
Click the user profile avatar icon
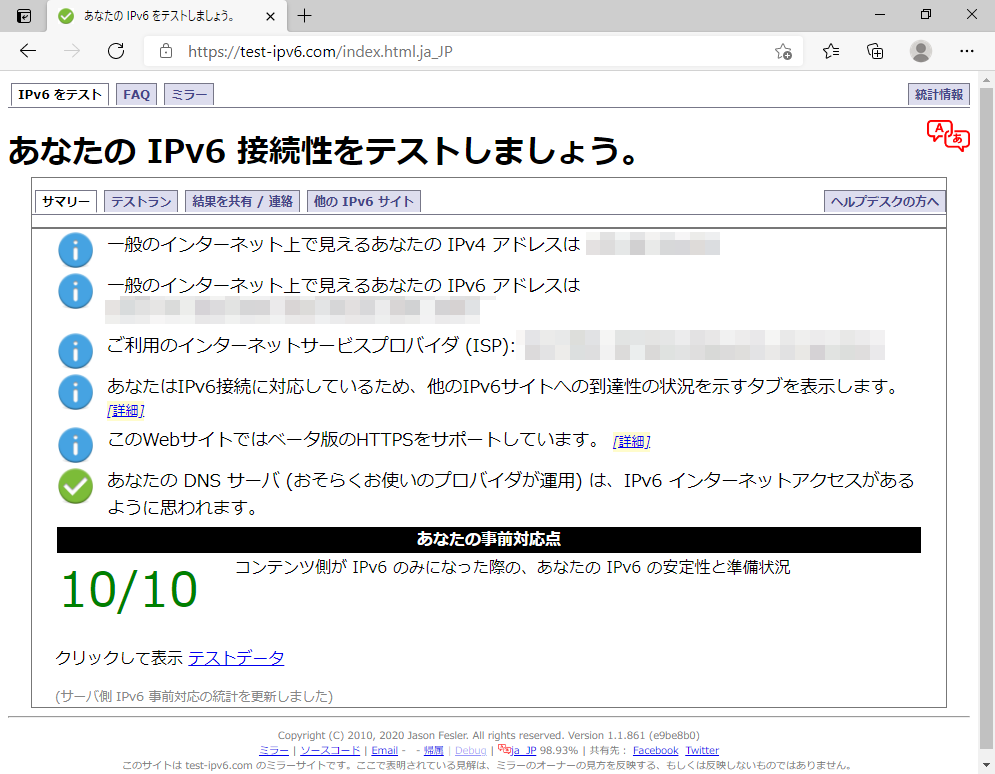(921, 51)
